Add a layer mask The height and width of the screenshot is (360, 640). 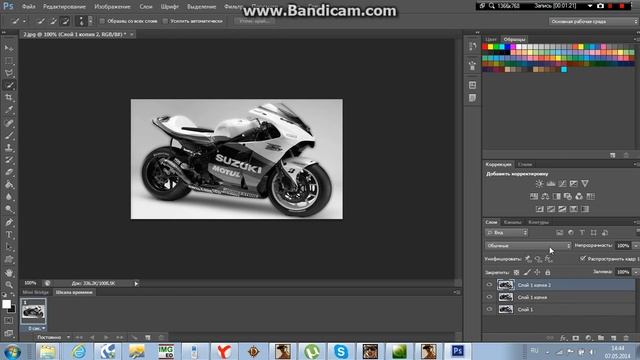point(576,338)
